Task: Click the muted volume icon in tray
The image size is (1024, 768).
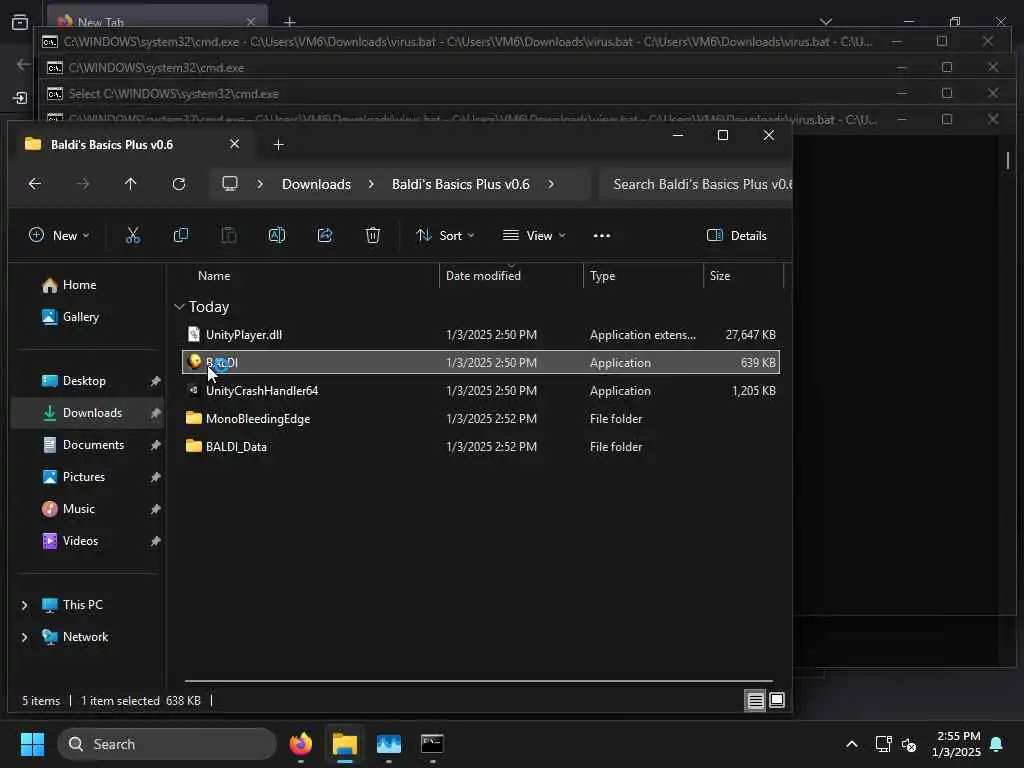Action: (x=909, y=744)
